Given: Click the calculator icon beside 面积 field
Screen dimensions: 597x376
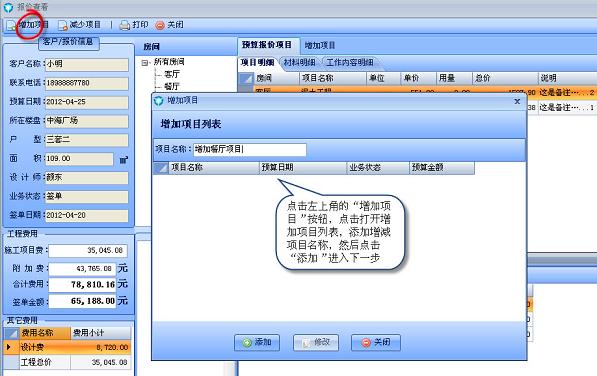Looking at the screenshot, I should [124, 160].
